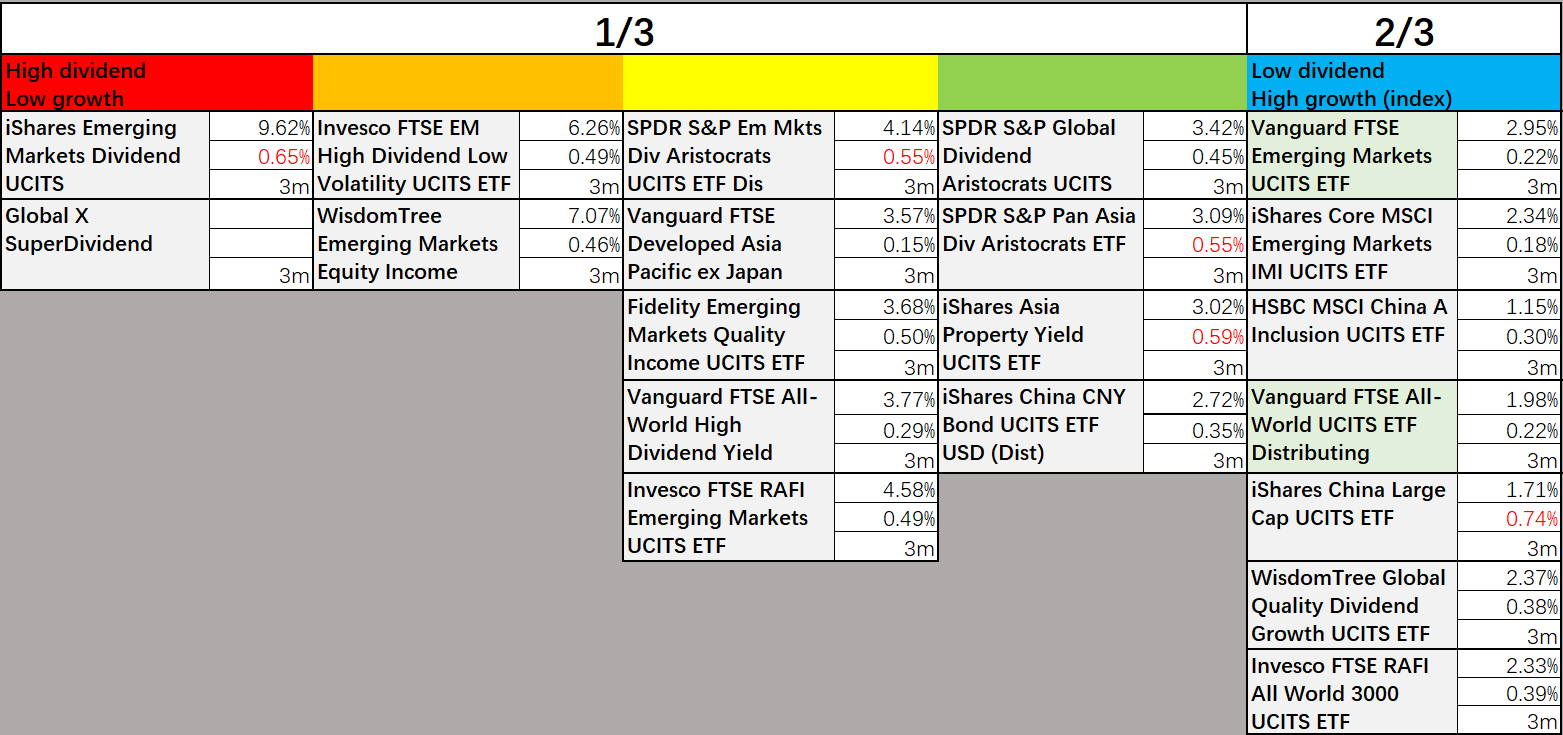
Task: Click the 7.07% yield value
Action: pos(571,216)
